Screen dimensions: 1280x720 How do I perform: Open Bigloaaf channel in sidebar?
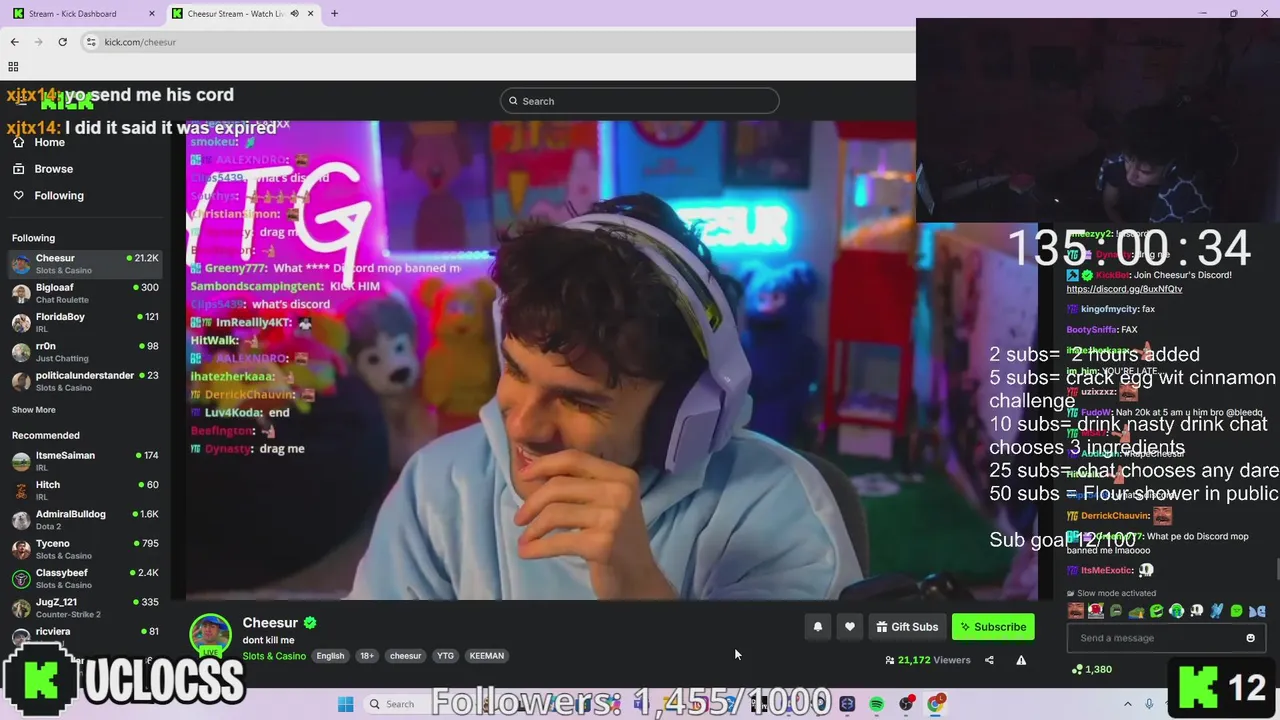click(x=85, y=293)
